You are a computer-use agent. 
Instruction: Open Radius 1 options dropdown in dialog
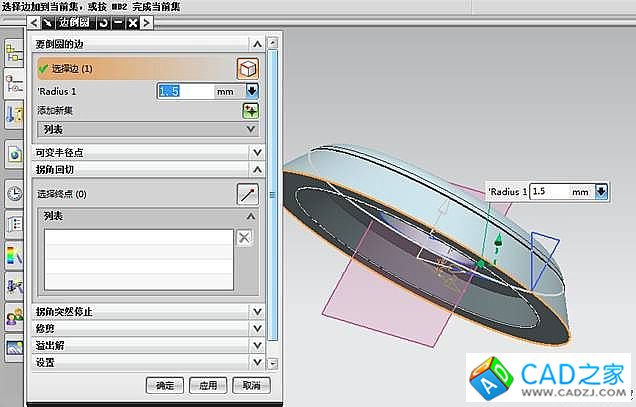coord(252,91)
